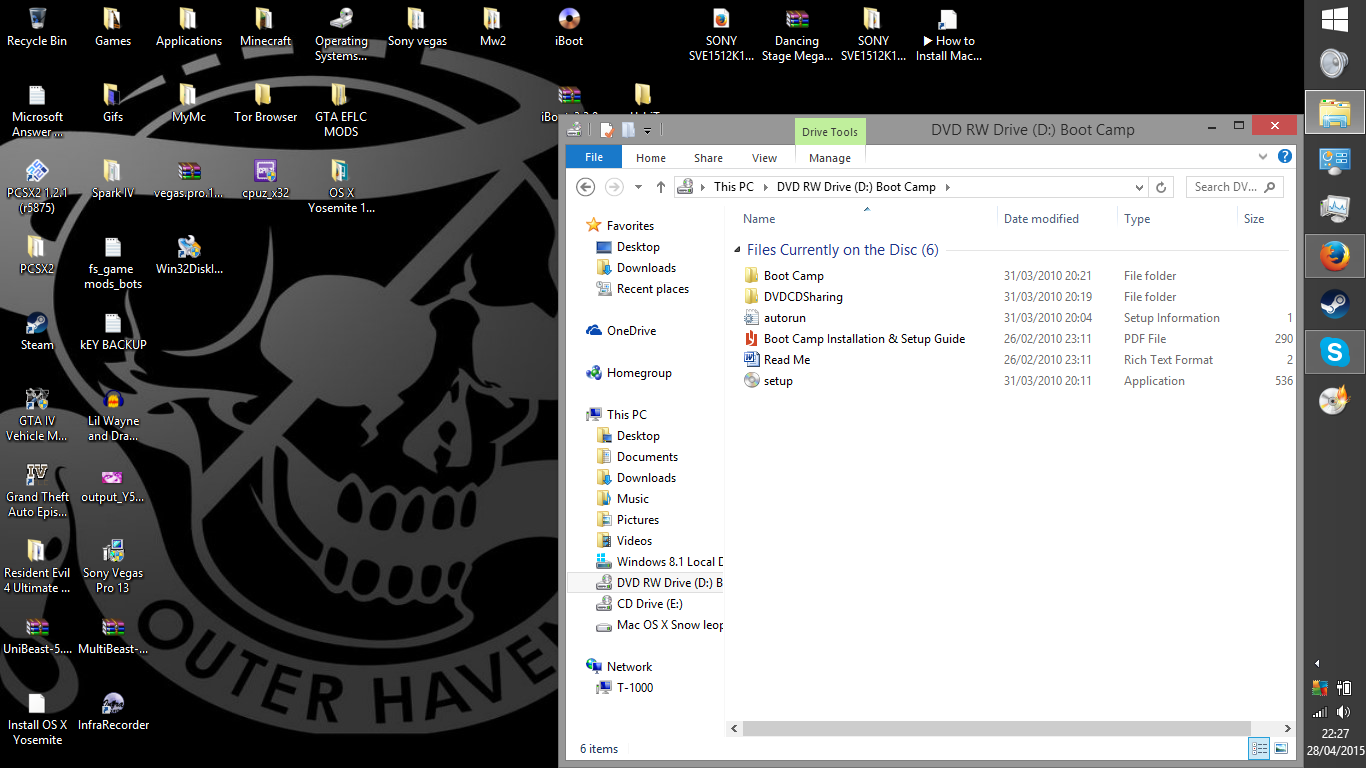1366x768 pixels.
Task: Open the Control Panel taskbar icon
Action: click(x=1334, y=160)
